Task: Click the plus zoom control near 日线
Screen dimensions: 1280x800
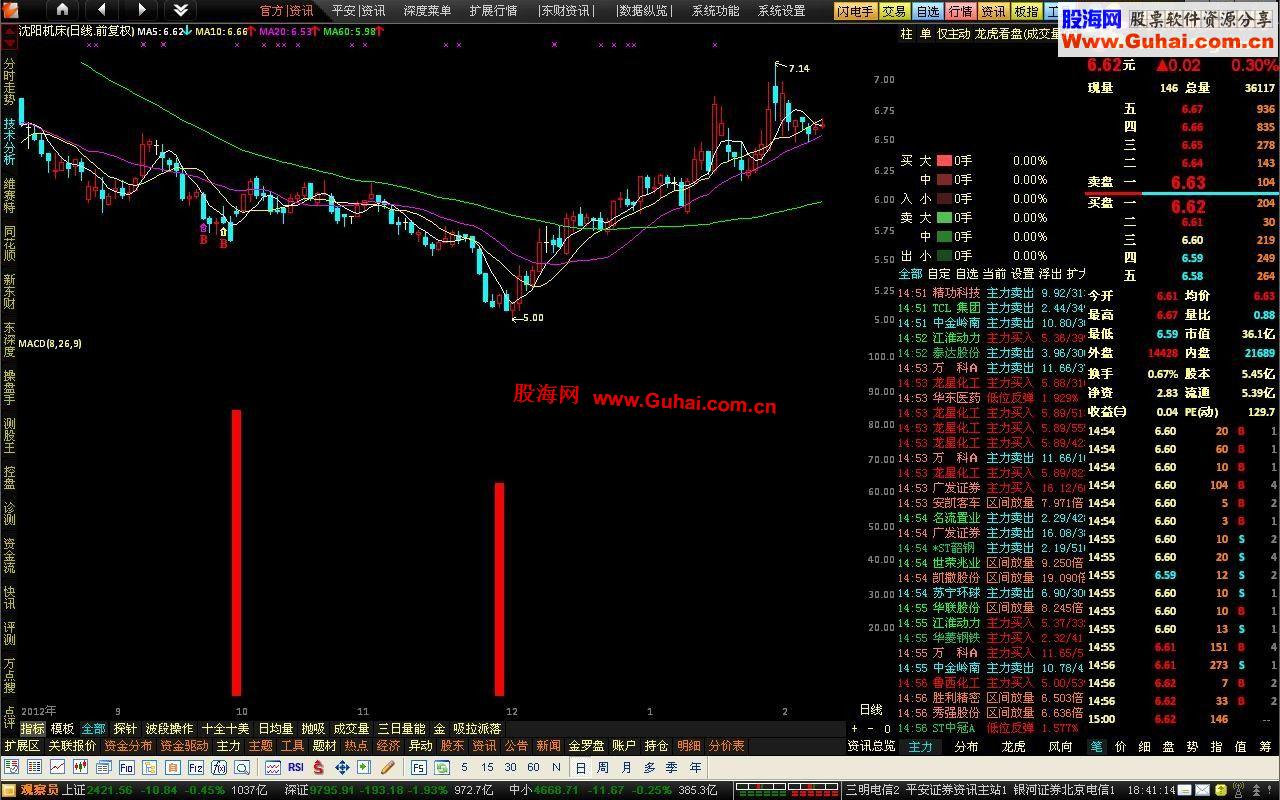Action: pos(854,729)
